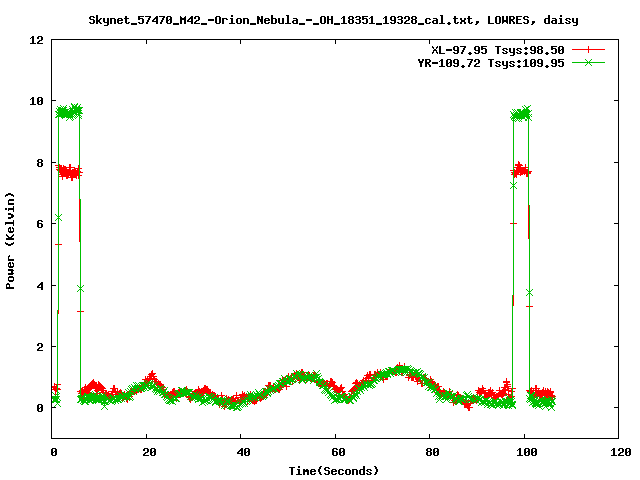Click the green line sample beside the YR legend entry
Viewport: 640px width, 480px height.
(588, 63)
